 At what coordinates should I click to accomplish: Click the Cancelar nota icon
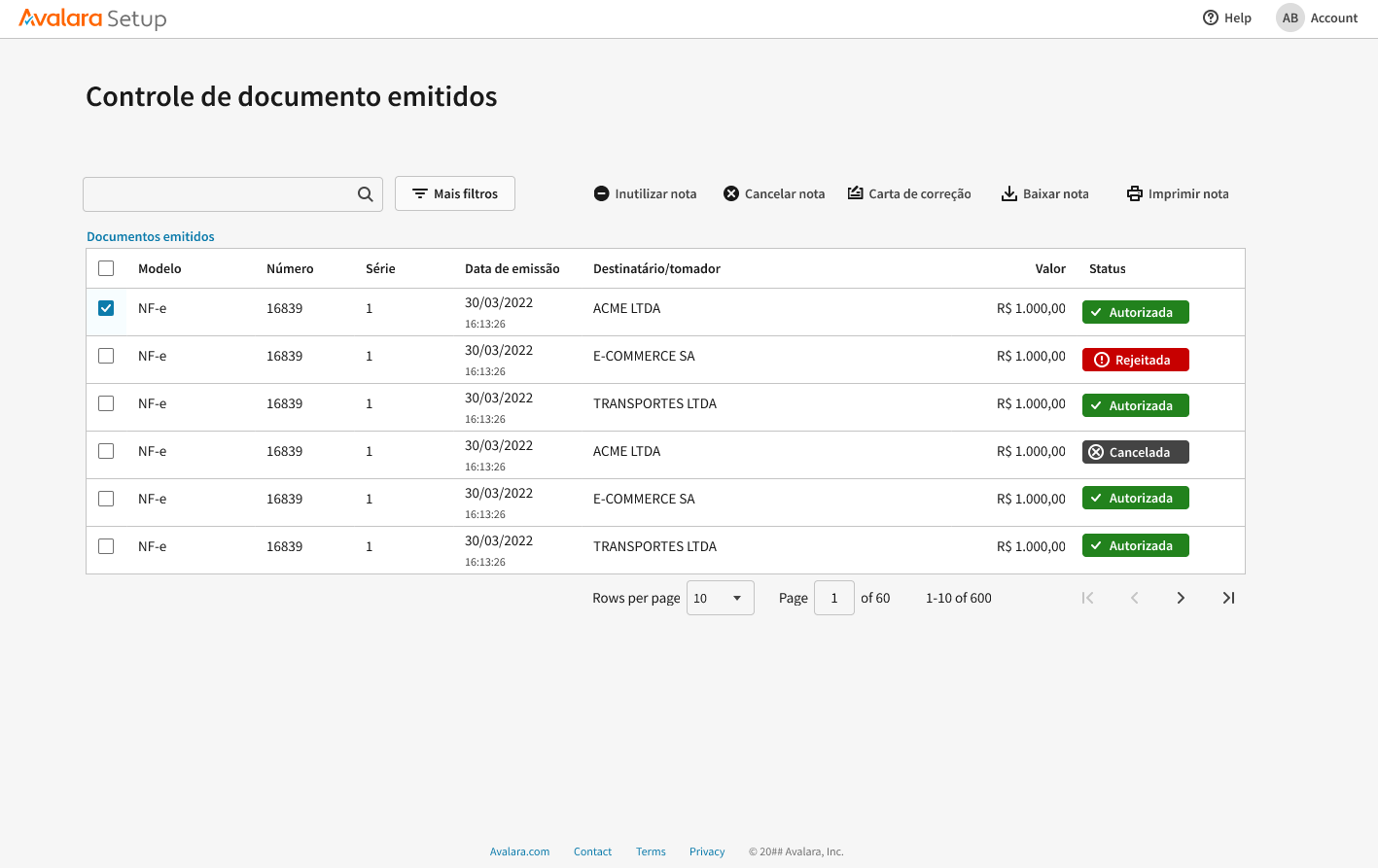731,193
